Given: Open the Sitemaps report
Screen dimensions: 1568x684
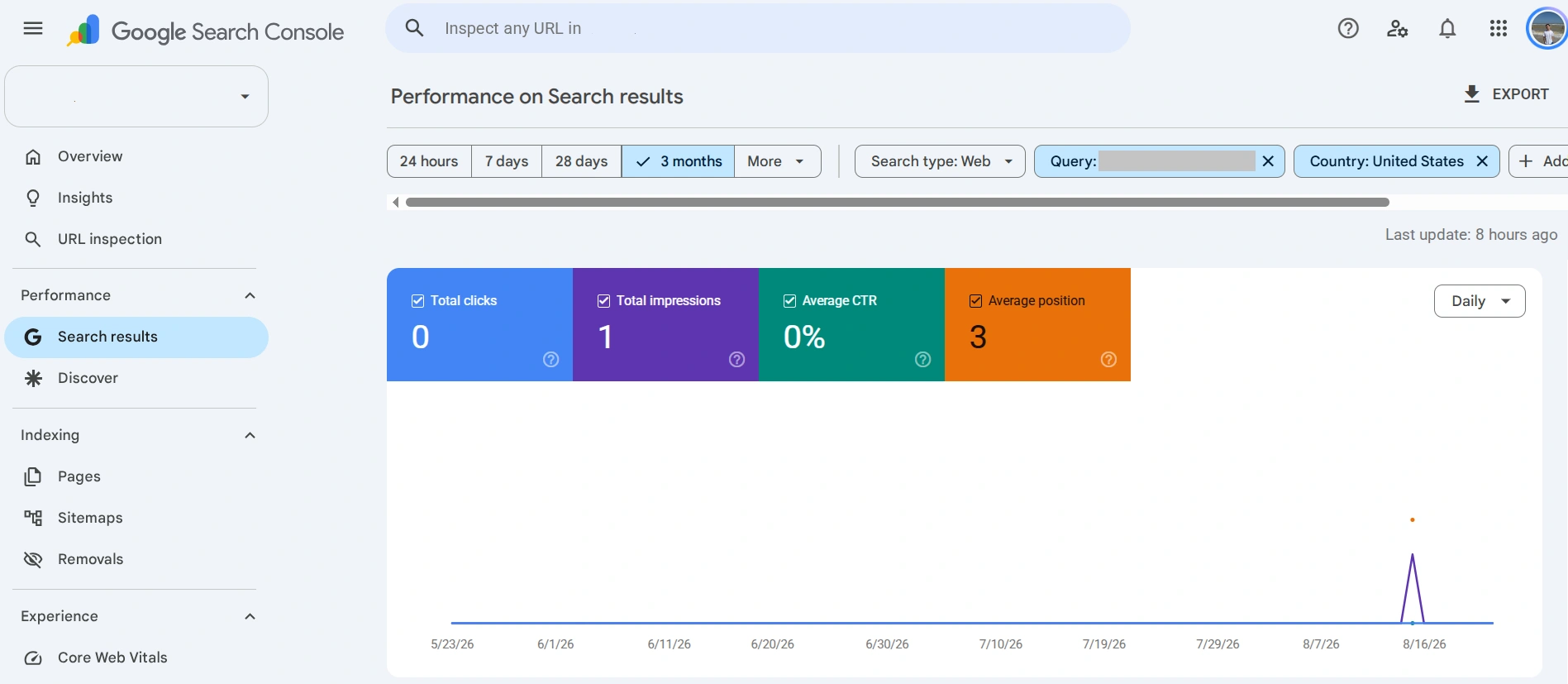Looking at the screenshot, I should click(136, 518).
